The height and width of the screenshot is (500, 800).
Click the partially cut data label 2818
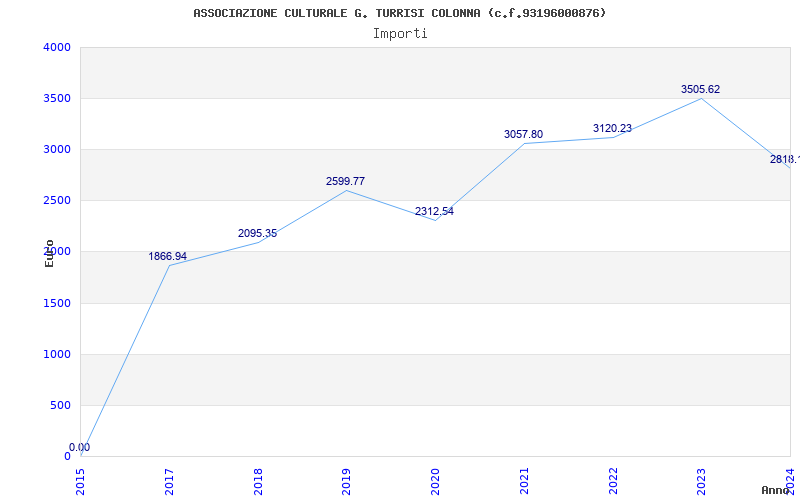tap(785, 159)
